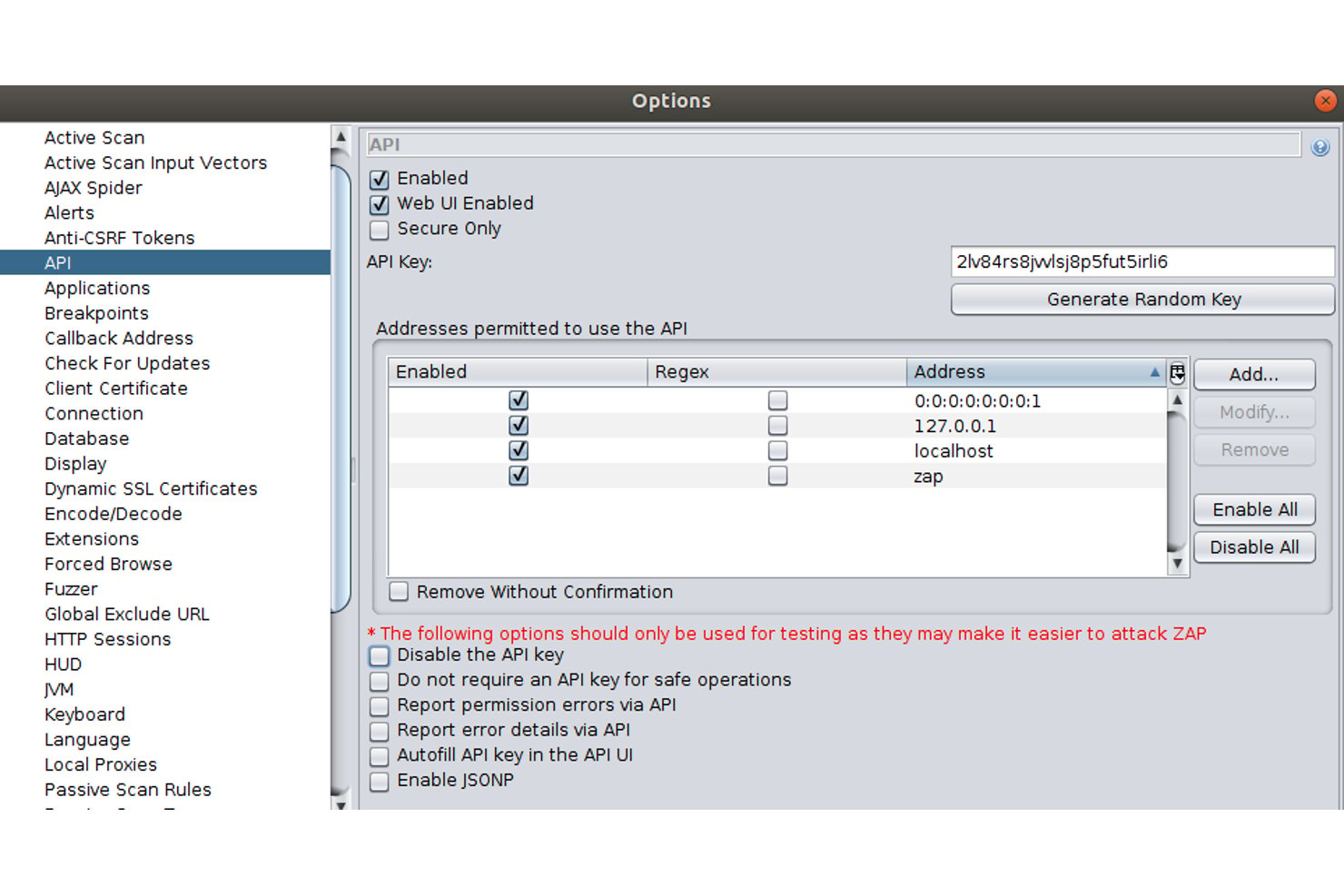1344x896 pixels.
Task: Select address cell 127.0.0.1 in table
Action: [x=1036, y=426]
